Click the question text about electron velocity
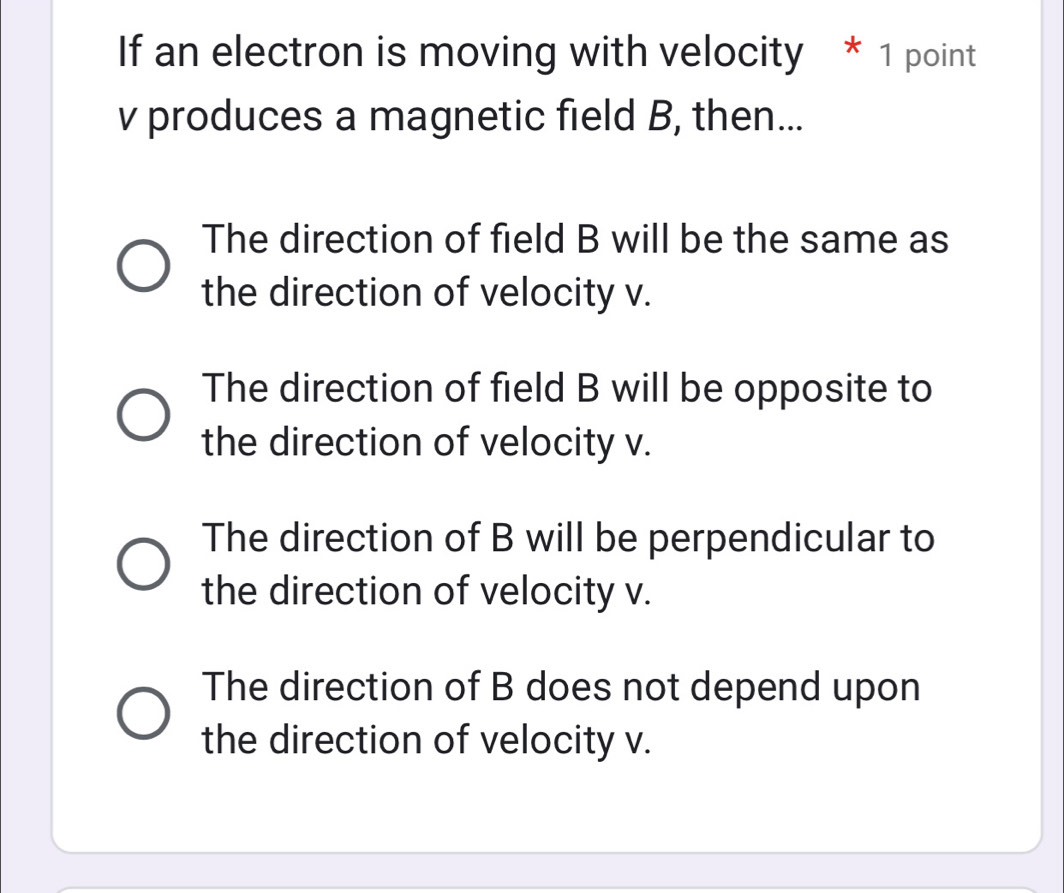Viewport: 1064px width, 893px height. [x=460, y=53]
